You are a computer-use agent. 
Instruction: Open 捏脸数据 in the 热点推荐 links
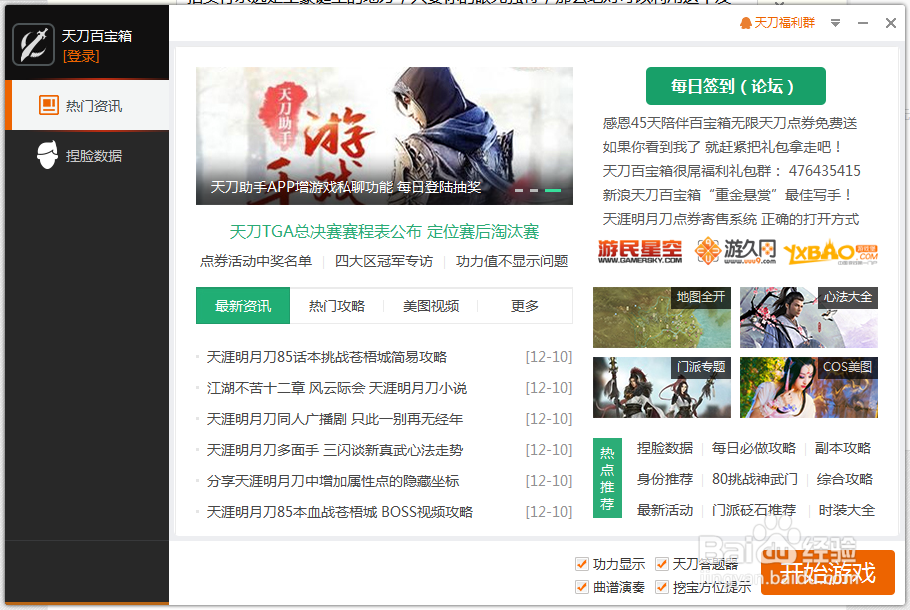(665, 448)
